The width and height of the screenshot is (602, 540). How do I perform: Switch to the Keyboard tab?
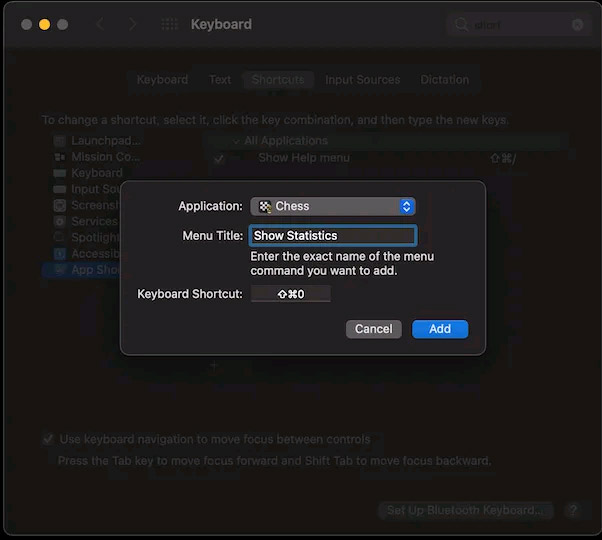pos(162,79)
